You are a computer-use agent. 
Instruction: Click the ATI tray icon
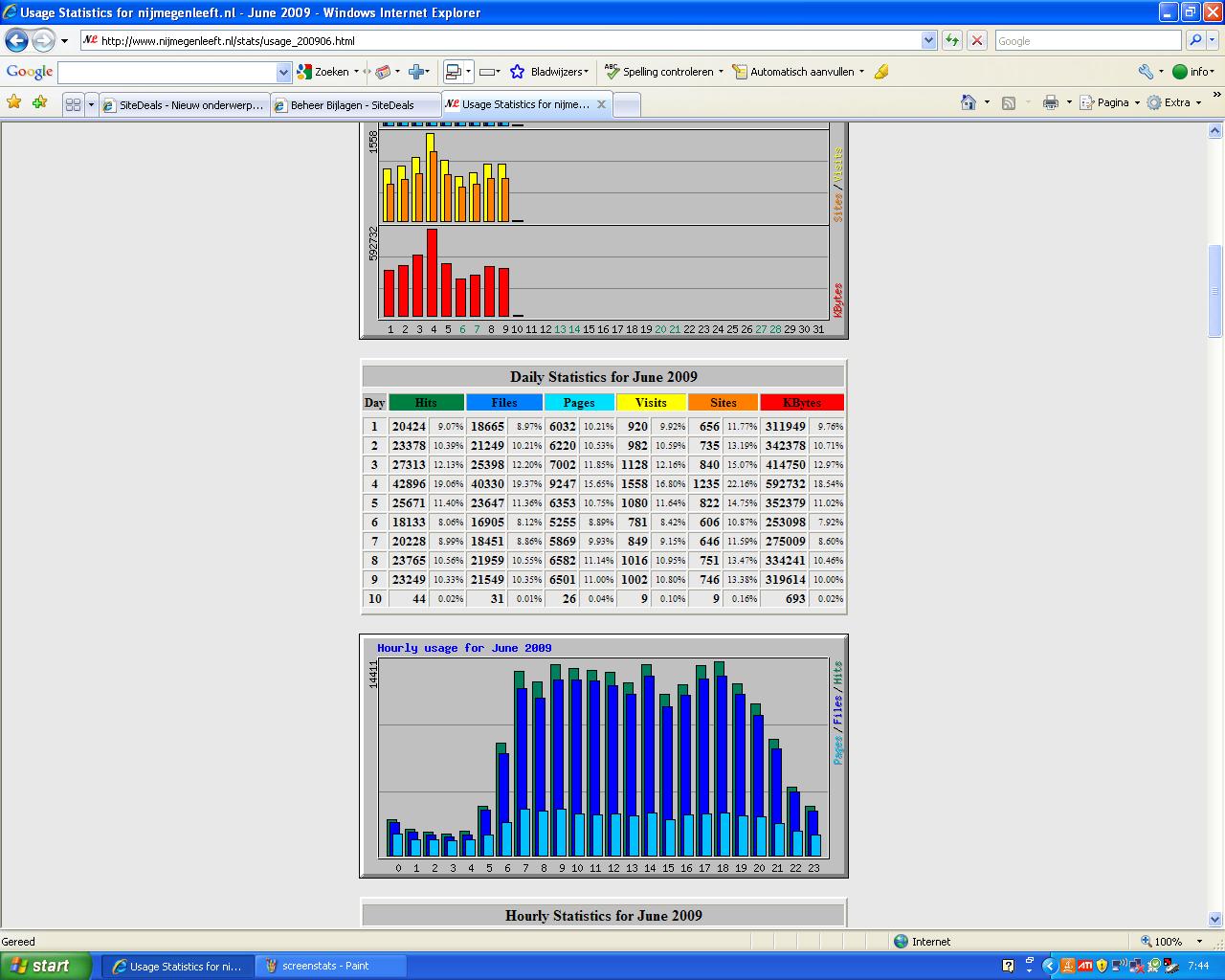click(1084, 967)
